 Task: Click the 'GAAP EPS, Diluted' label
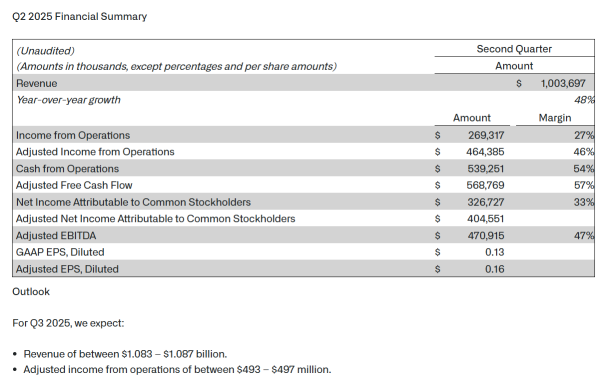pos(60,252)
